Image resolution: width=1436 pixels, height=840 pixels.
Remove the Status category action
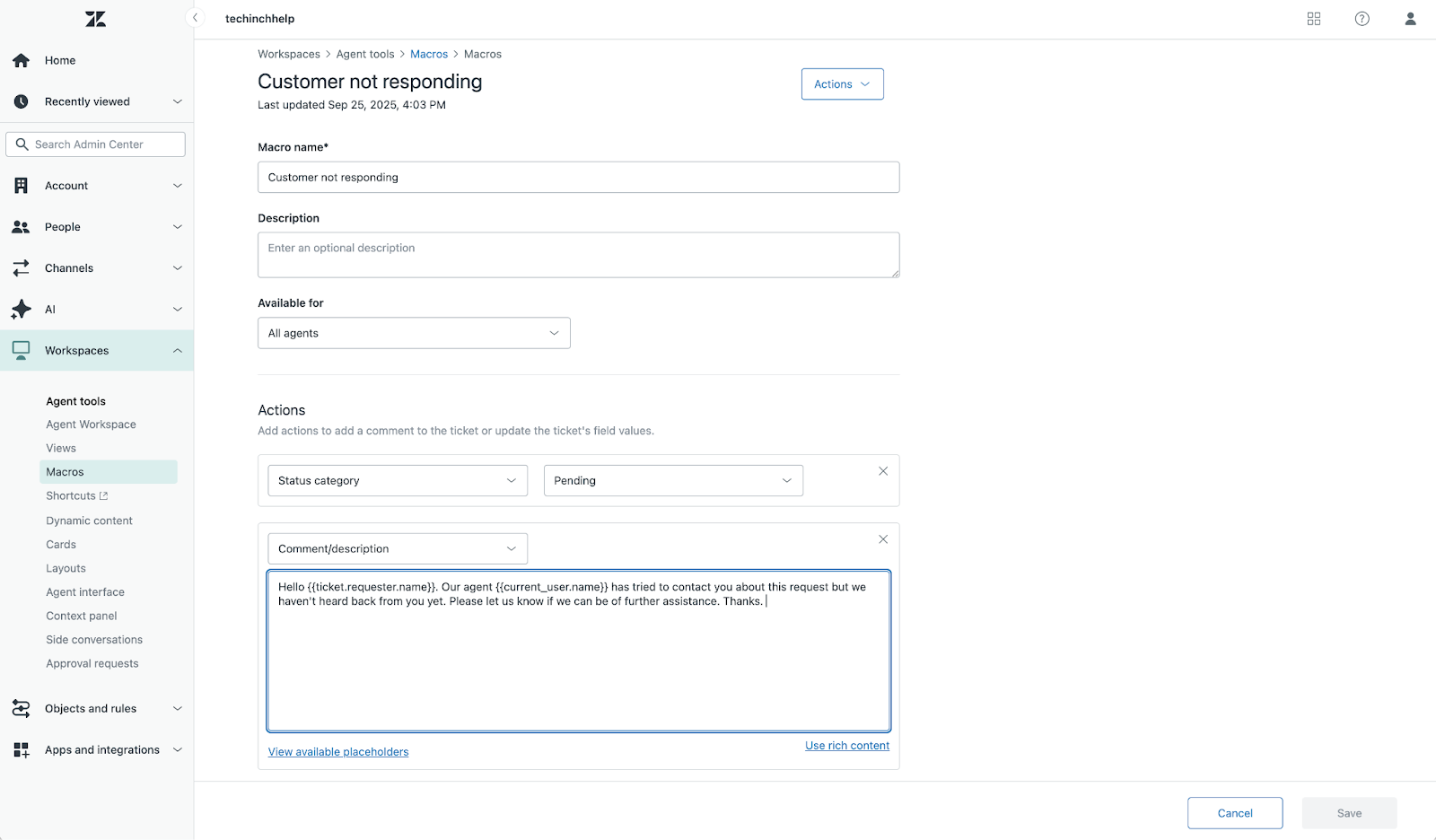pyautogui.click(x=883, y=470)
